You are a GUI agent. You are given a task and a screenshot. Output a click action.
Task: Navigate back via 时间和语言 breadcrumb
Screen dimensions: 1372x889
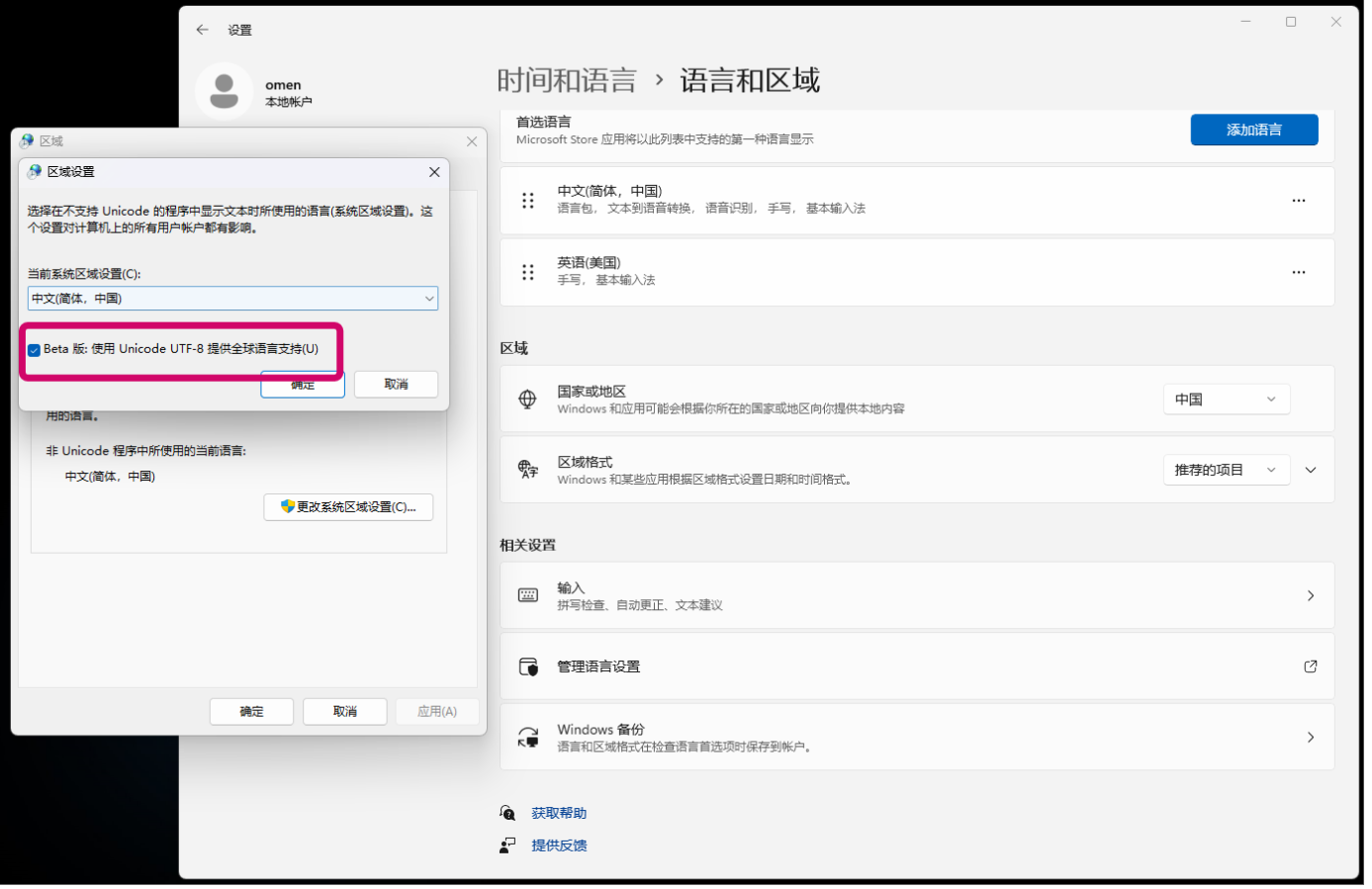coord(568,79)
